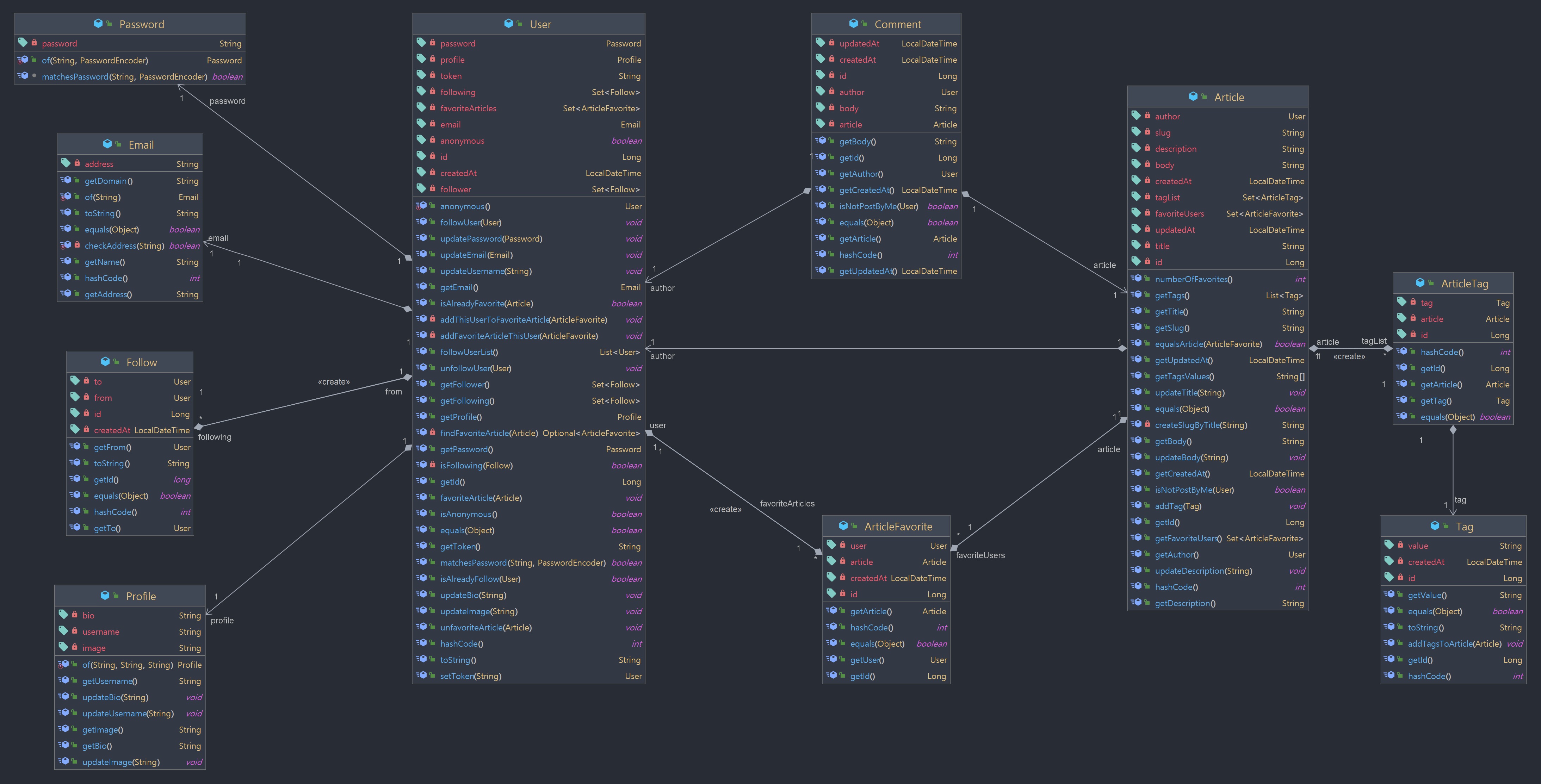This screenshot has width=1541, height=784.
Task: Click the method icon beside Follow getFrom()
Action: pos(76,447)
